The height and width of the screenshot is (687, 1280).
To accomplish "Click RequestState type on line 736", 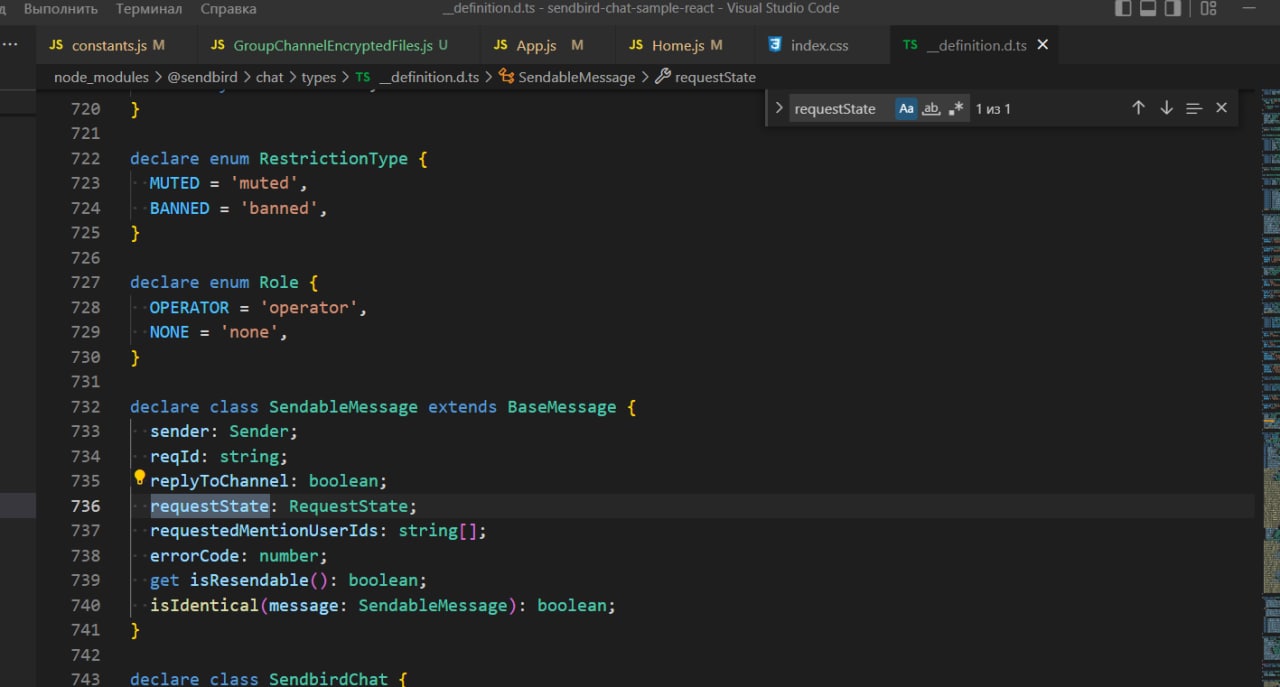I will coord(349,506).
